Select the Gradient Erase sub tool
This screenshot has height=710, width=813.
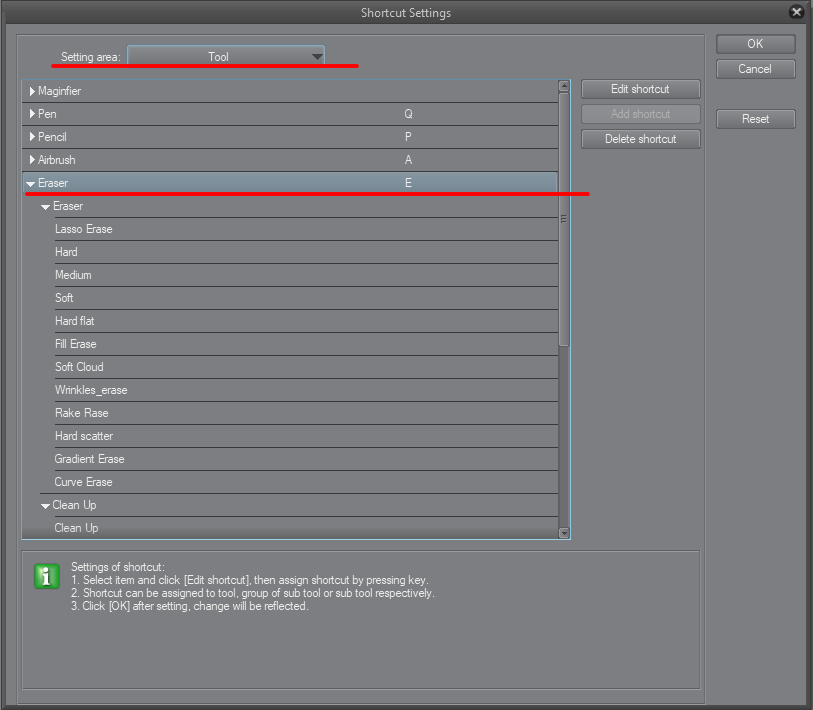(x=90, y=459)
